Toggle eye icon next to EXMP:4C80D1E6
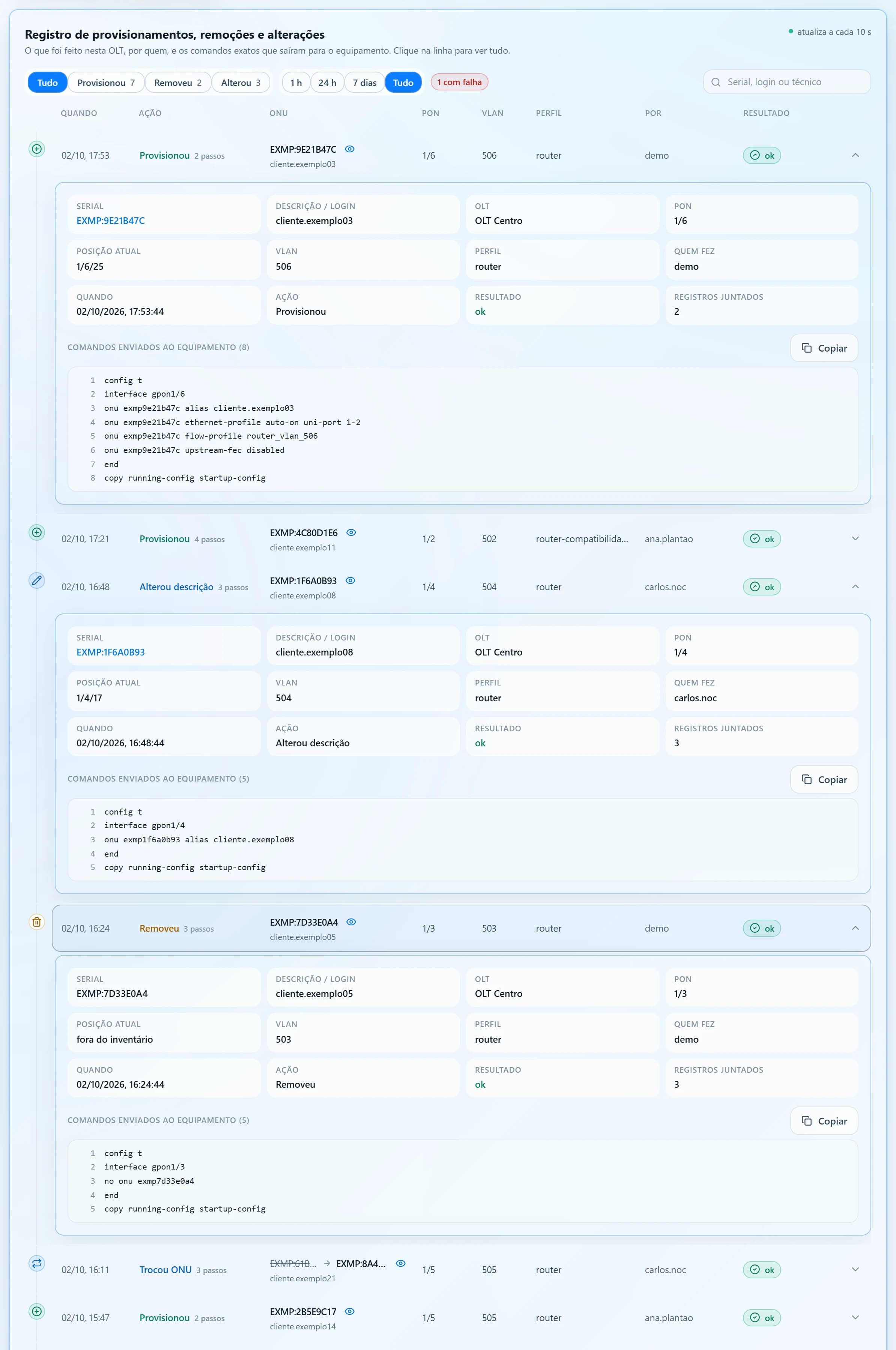Image resolution: width=896 pixels, height=1350 pixels. 352,532
